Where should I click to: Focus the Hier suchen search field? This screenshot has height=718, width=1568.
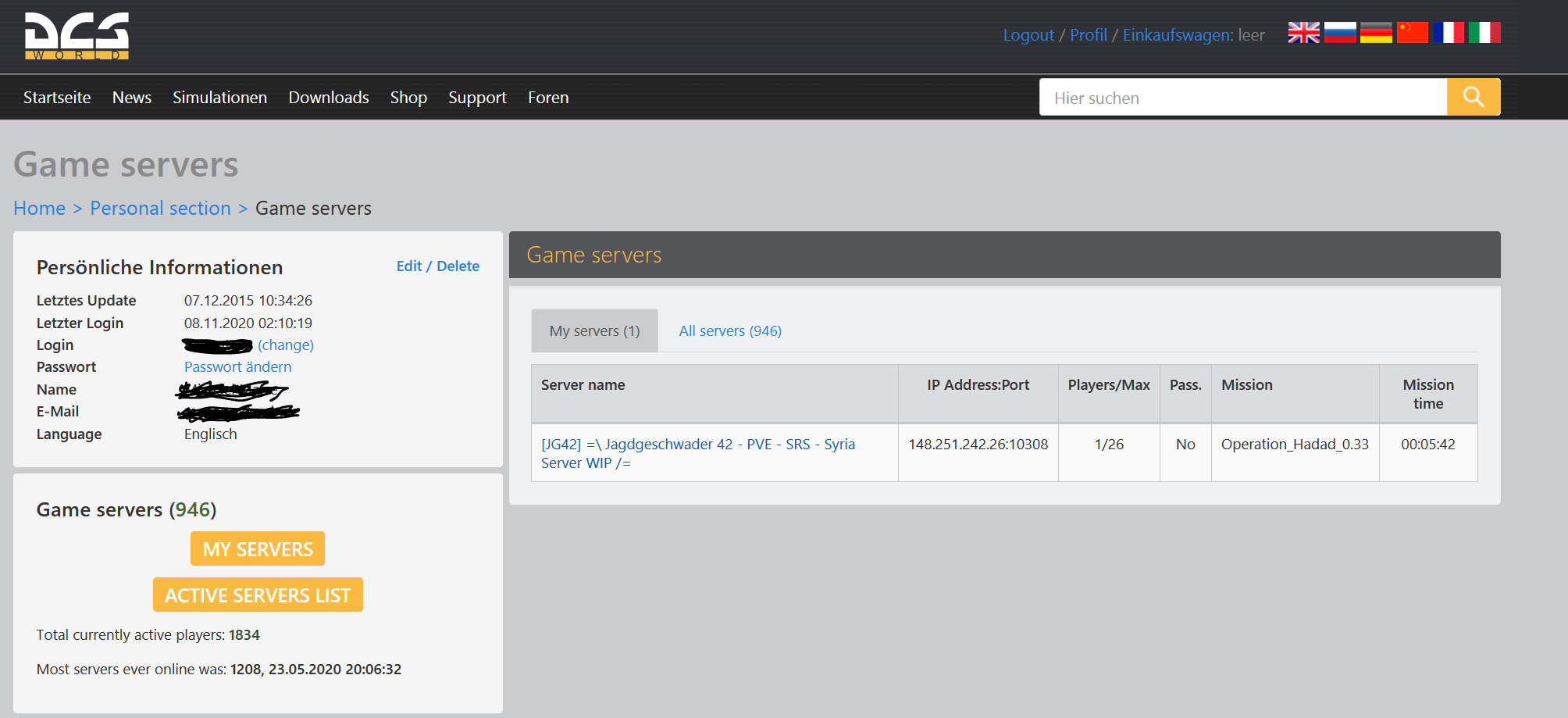click(x=1243, y=98)
